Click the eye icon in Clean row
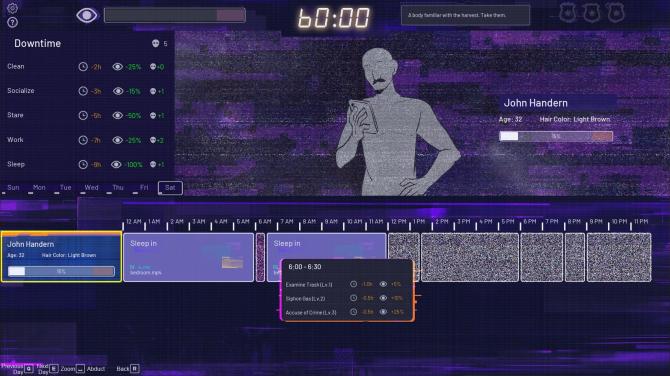The image size is (670, 376). 118,67
